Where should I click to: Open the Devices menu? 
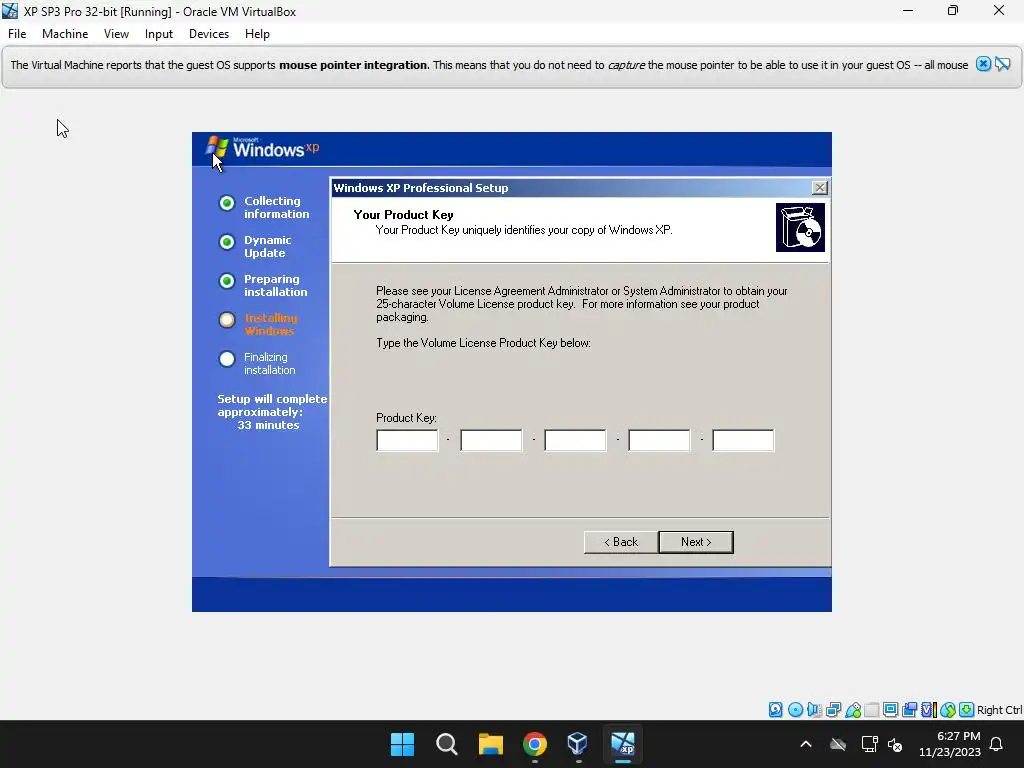click(x=209, y=34)
